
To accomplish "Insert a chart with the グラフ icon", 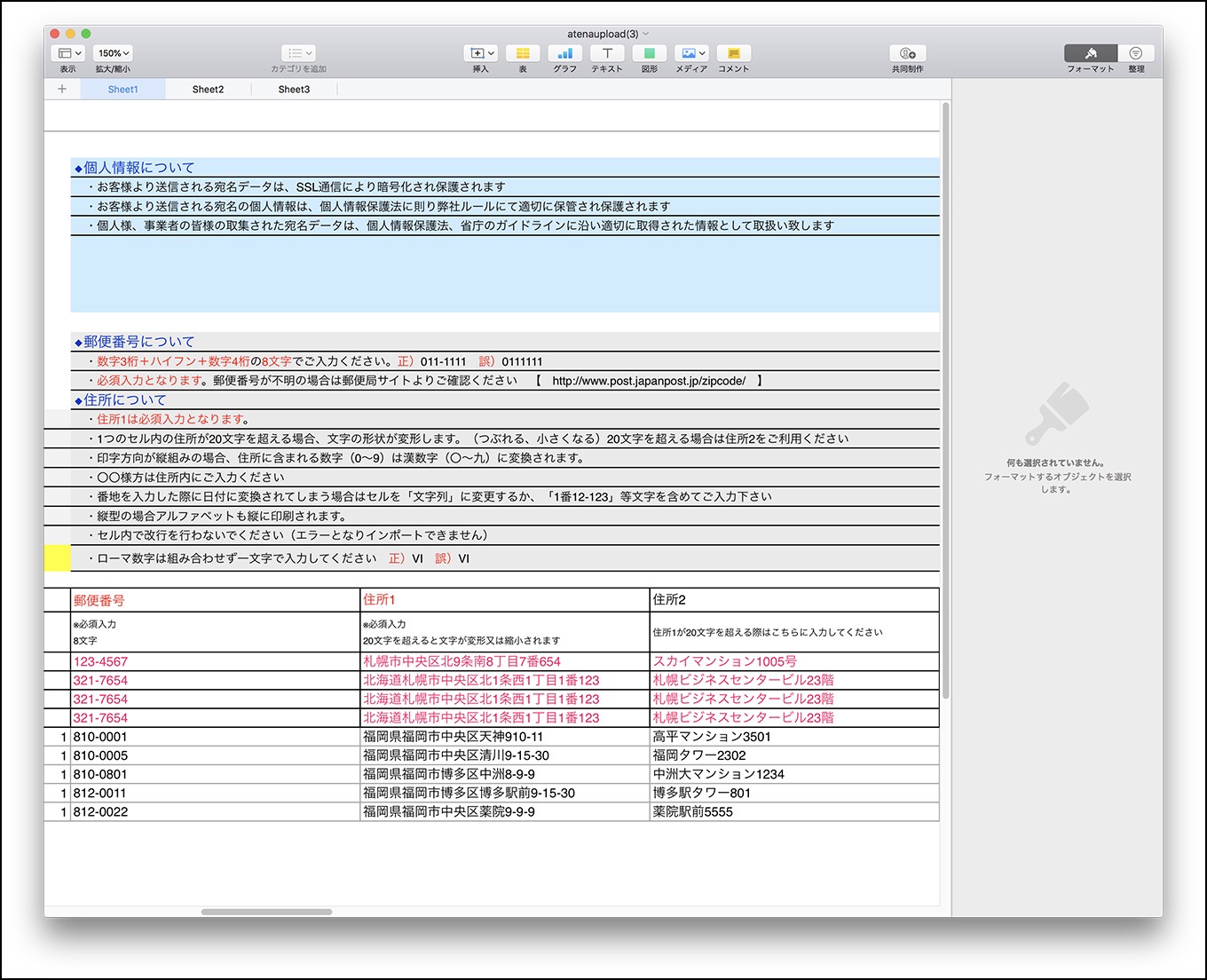I will coord(565,53).
